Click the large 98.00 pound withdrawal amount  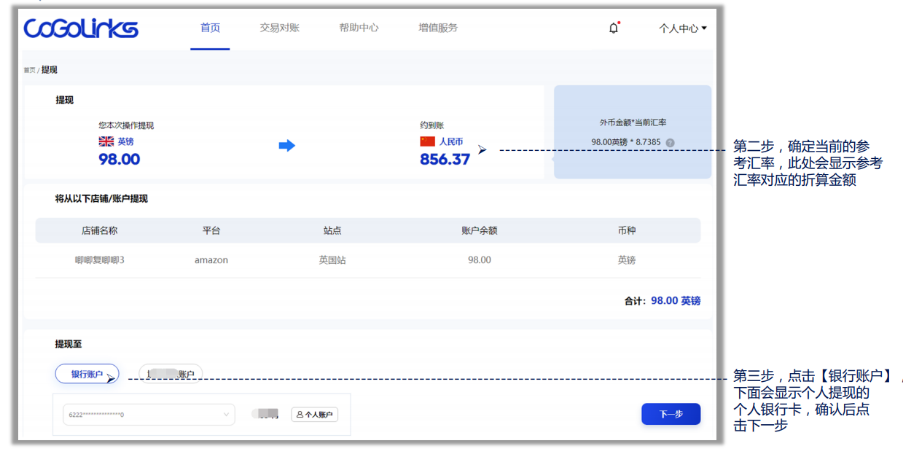coord(119,160)
